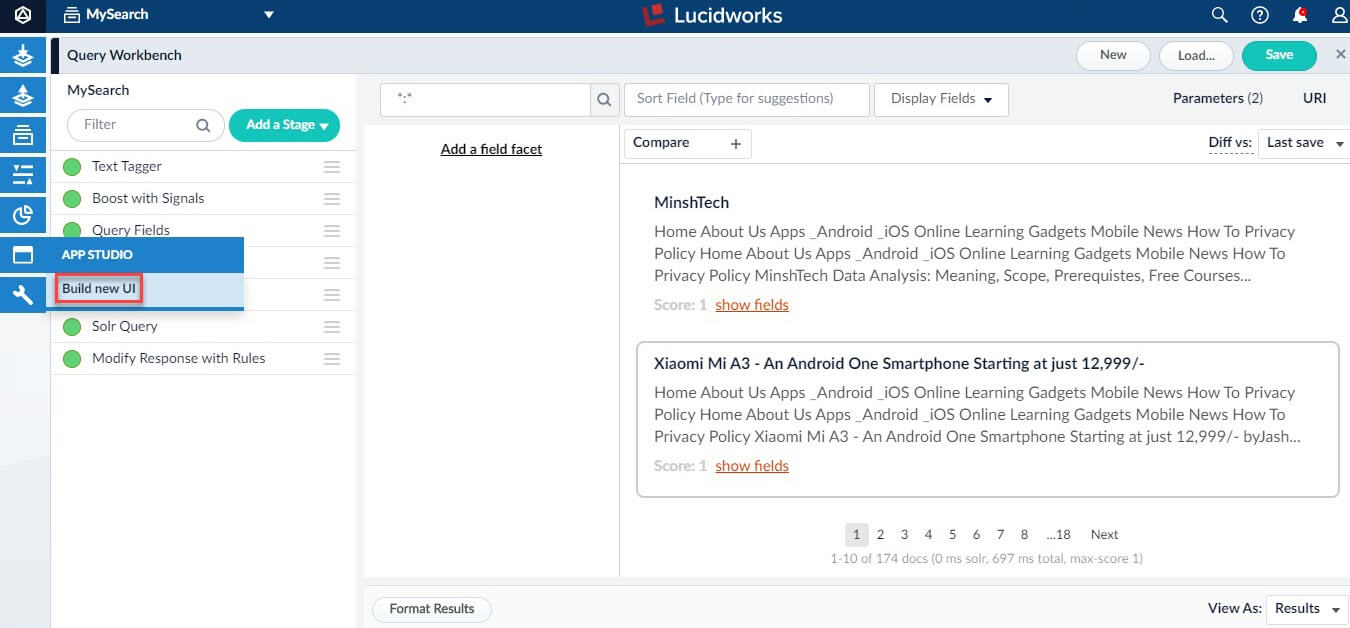The height and width of the screenshot is (628, 1350).
Task: Click the Add a field facet link
Action: click(491, 149)
